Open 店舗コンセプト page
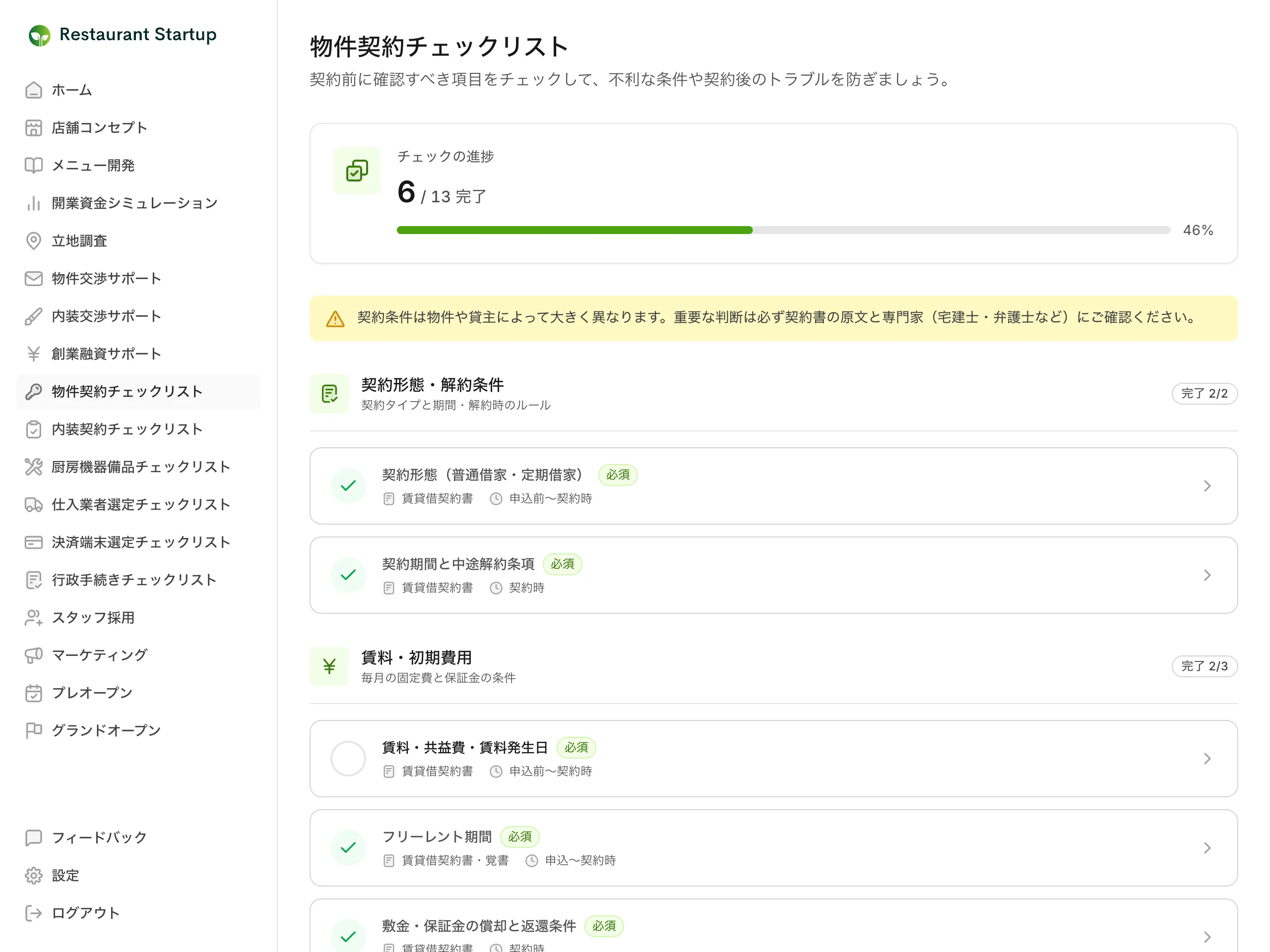This screenshot has height=952, width=1270. click(x=138, y=128)
